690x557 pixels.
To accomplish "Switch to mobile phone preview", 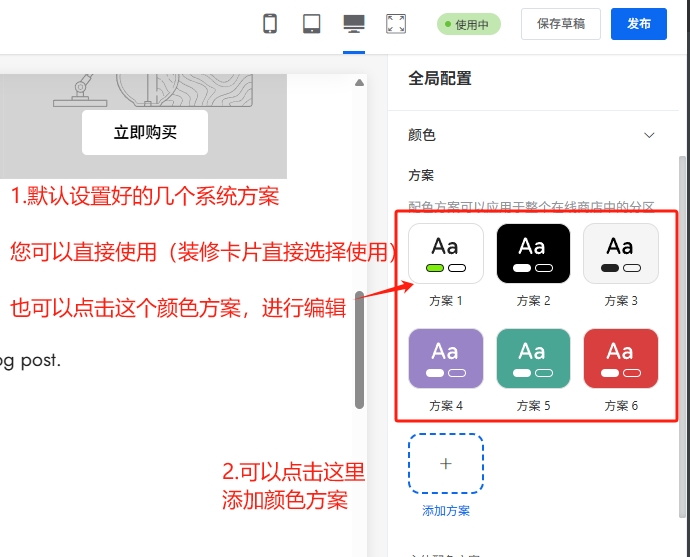I will pyautogui.click(x=270, y=24).
